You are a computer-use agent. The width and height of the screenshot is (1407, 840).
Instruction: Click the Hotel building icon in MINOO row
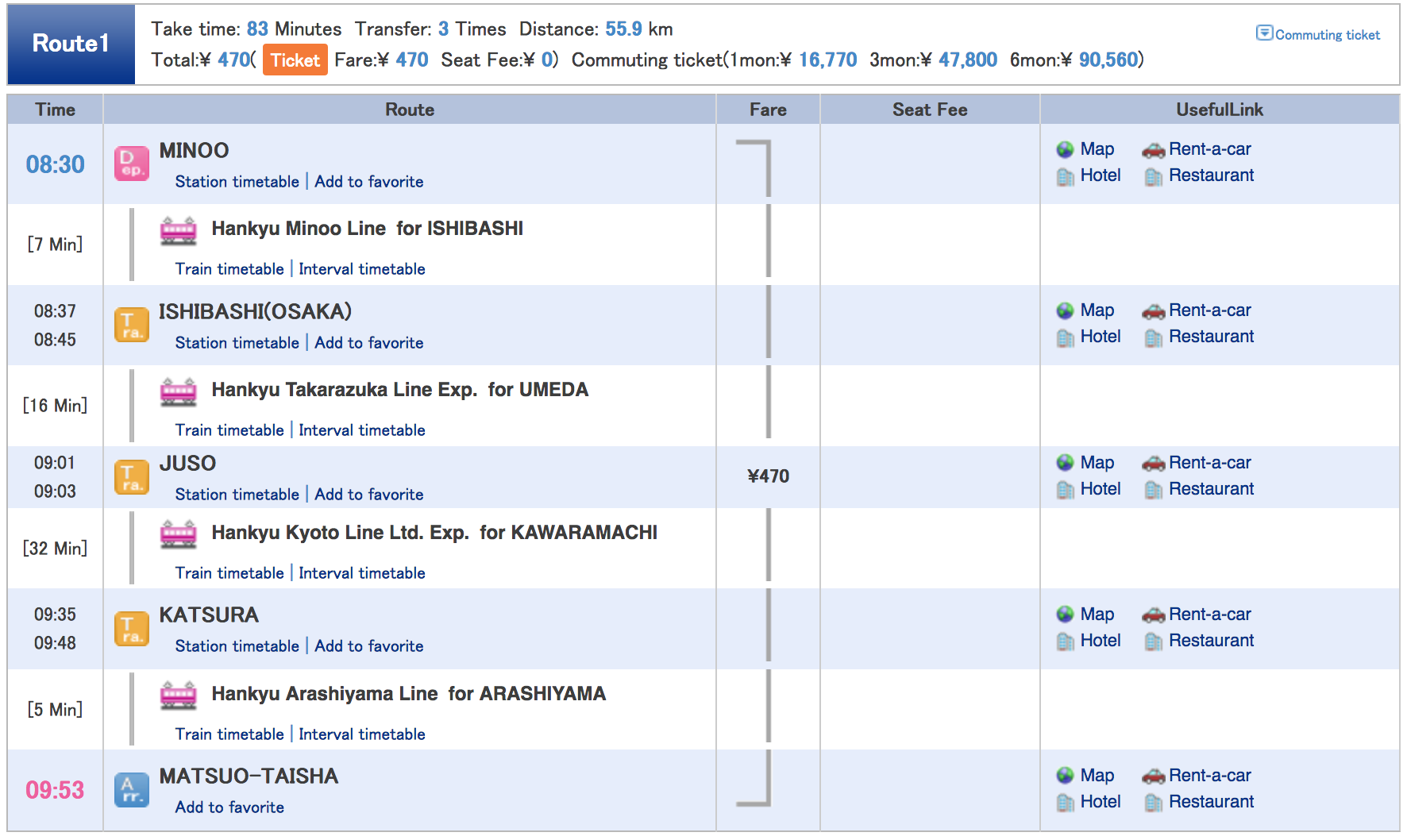[1066, 176]
